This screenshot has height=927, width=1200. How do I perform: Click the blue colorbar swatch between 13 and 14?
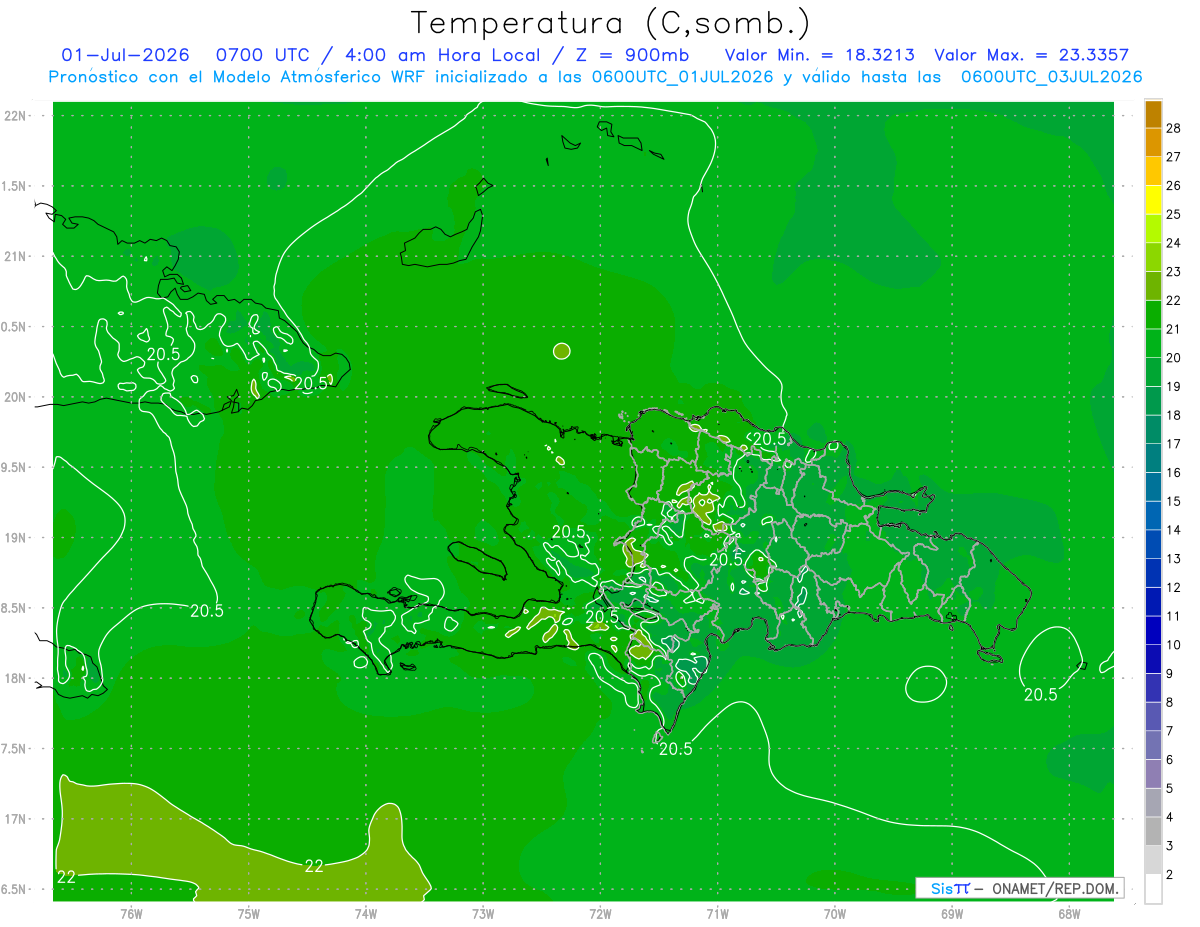(x=1153, y=544)
